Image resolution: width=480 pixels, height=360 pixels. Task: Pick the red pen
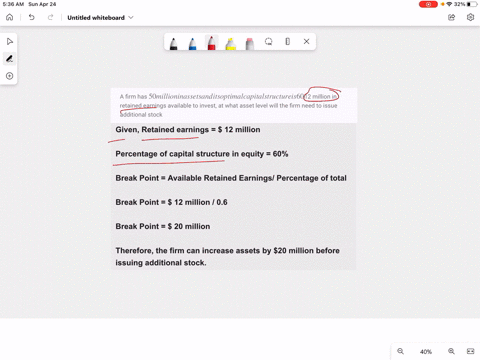point(211,43)
